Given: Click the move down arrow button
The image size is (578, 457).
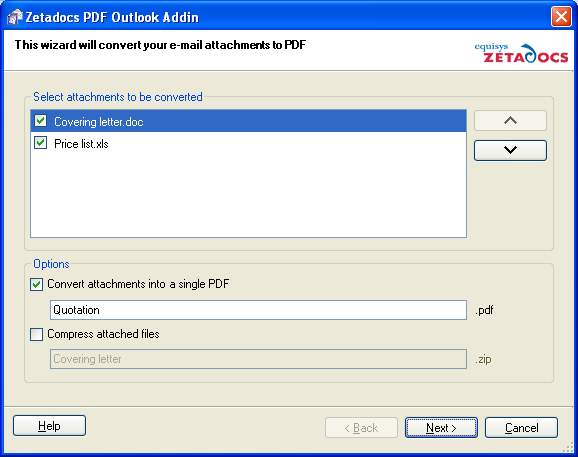Looking at the screenshot, I should click(x=510, y=150).
